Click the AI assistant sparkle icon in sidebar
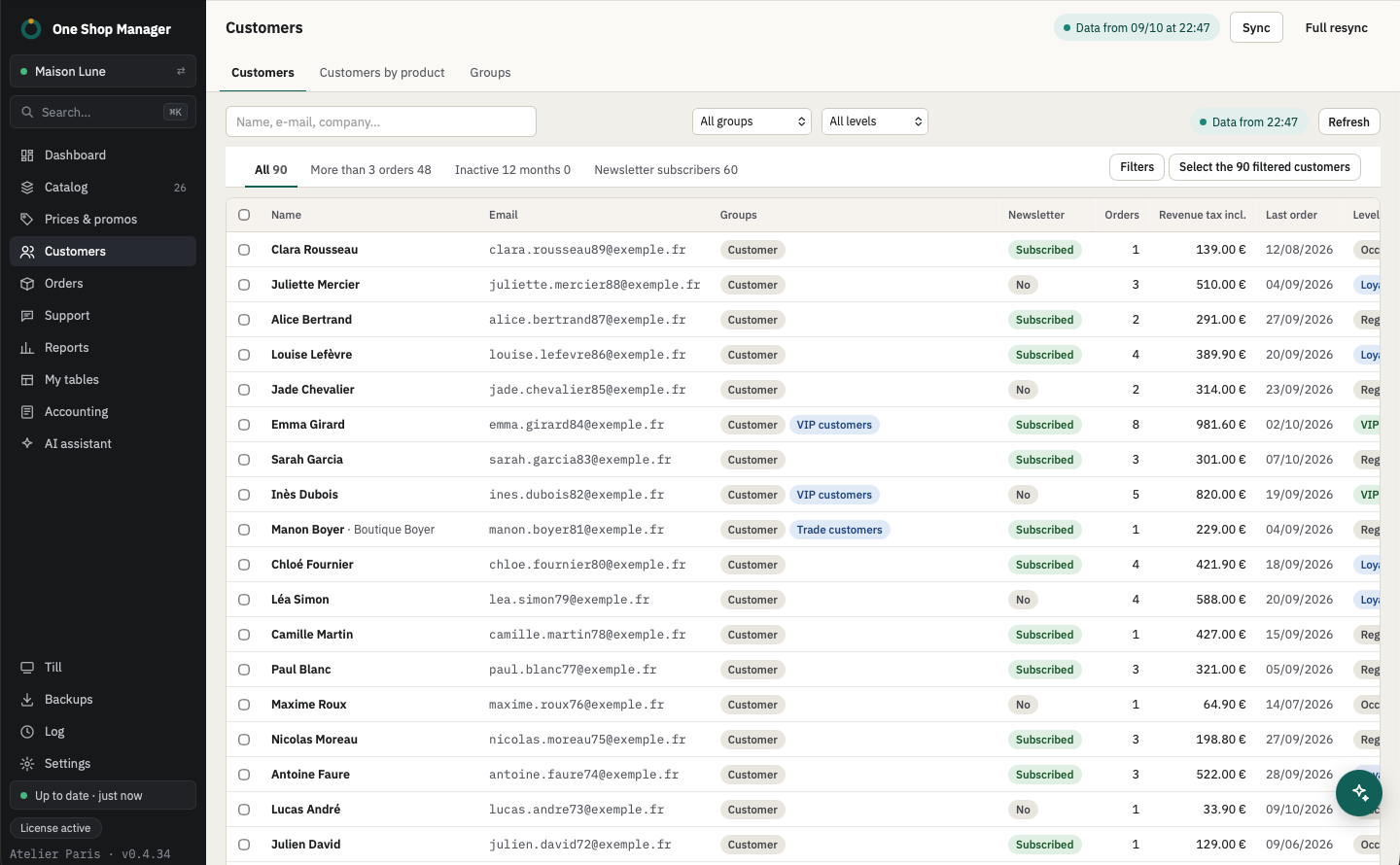The image size is (1400, 865). [x=27, y=444]
